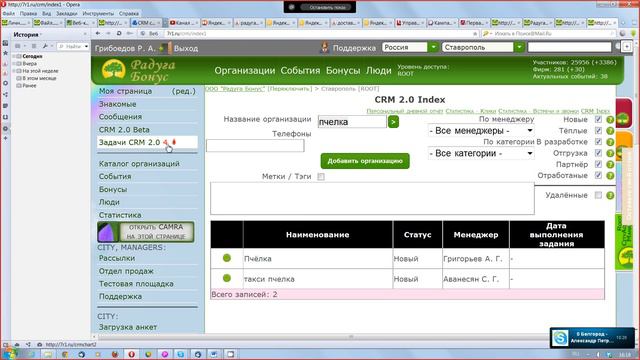Toggle the Новые checkbox

click(598, 120)
